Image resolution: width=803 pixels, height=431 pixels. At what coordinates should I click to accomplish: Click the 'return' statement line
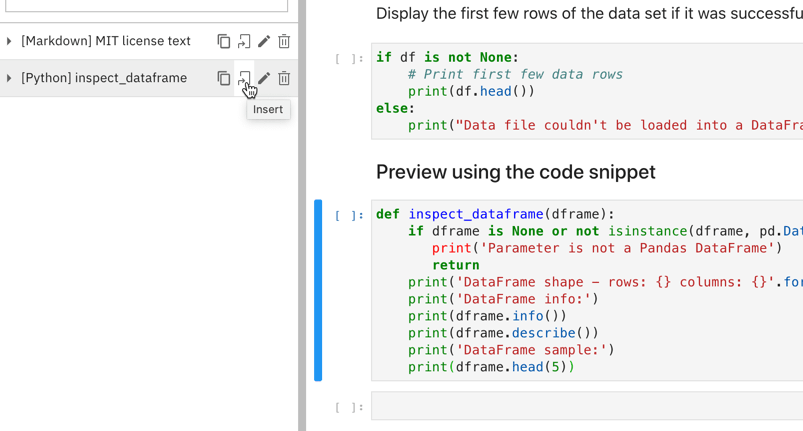point(456,265)
